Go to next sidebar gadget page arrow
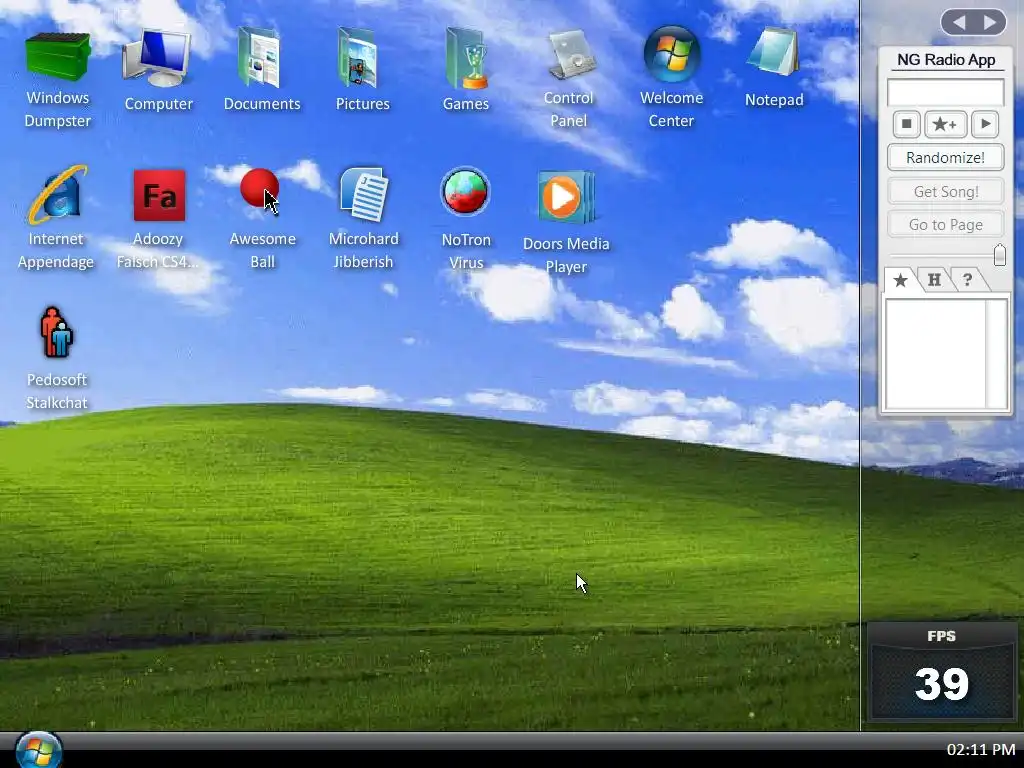1024x768 pixels. pyautogui.click(x=990, y=22)
